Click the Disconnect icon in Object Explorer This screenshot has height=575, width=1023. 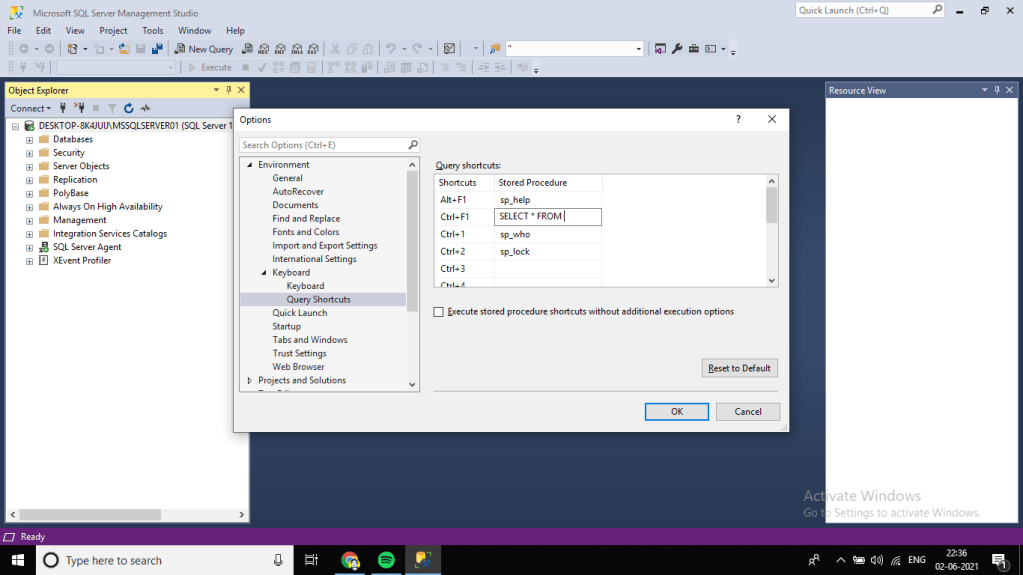click(x=79, y=108)
